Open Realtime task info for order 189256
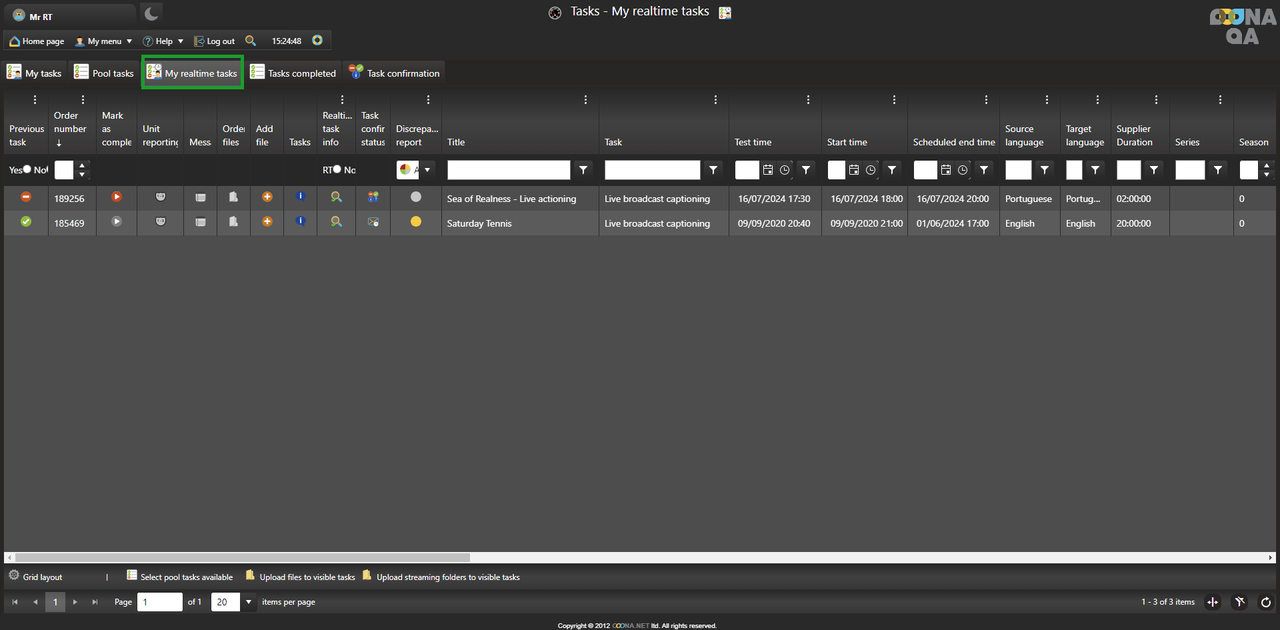This screenshot has width=1280, height=630. pyautogui.click(x=336, y=198)
